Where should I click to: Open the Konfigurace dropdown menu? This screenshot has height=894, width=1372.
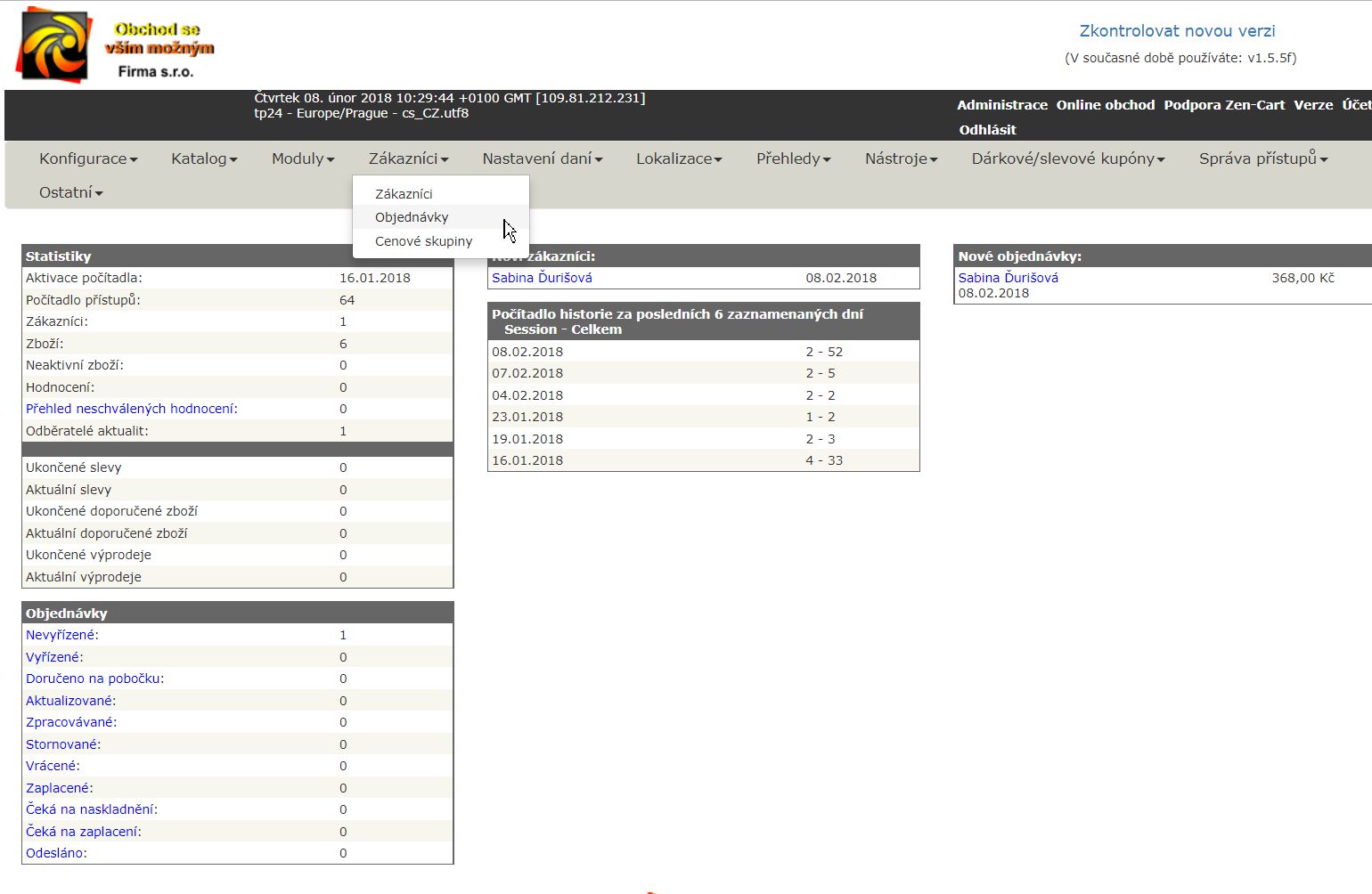pos(88,158)
